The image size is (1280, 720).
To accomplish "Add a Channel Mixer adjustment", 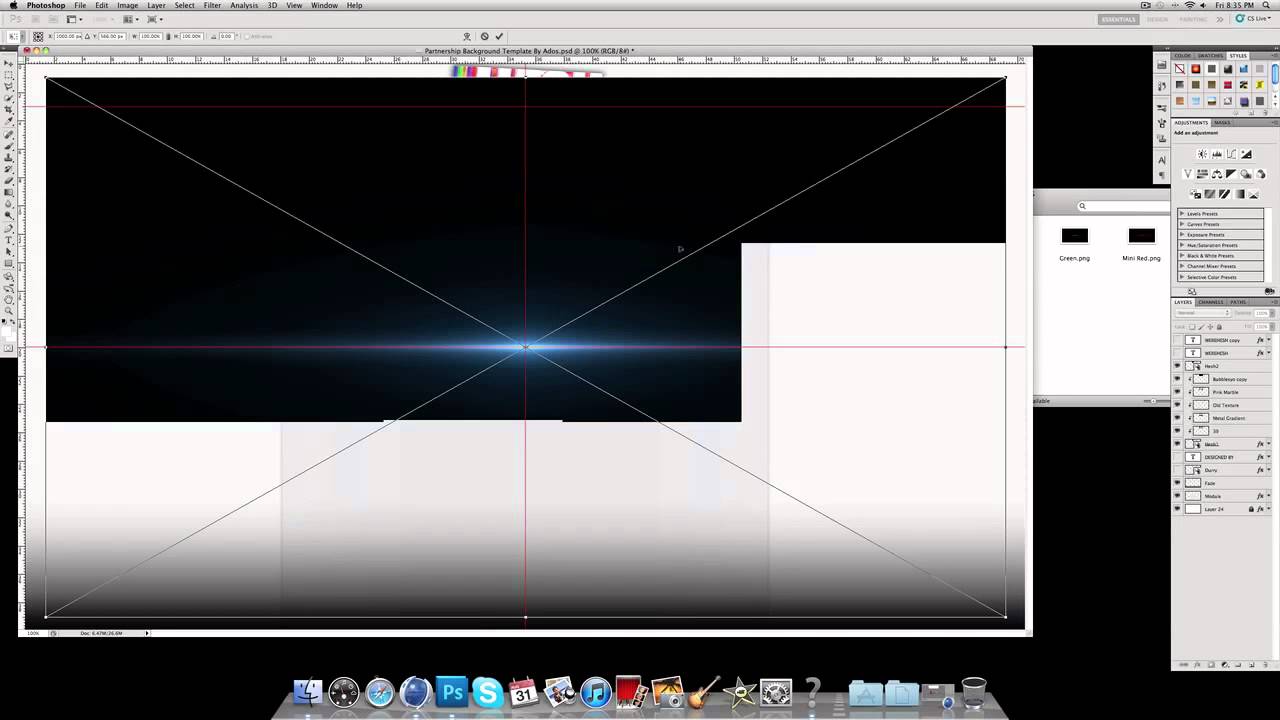I will (1260, 174).
